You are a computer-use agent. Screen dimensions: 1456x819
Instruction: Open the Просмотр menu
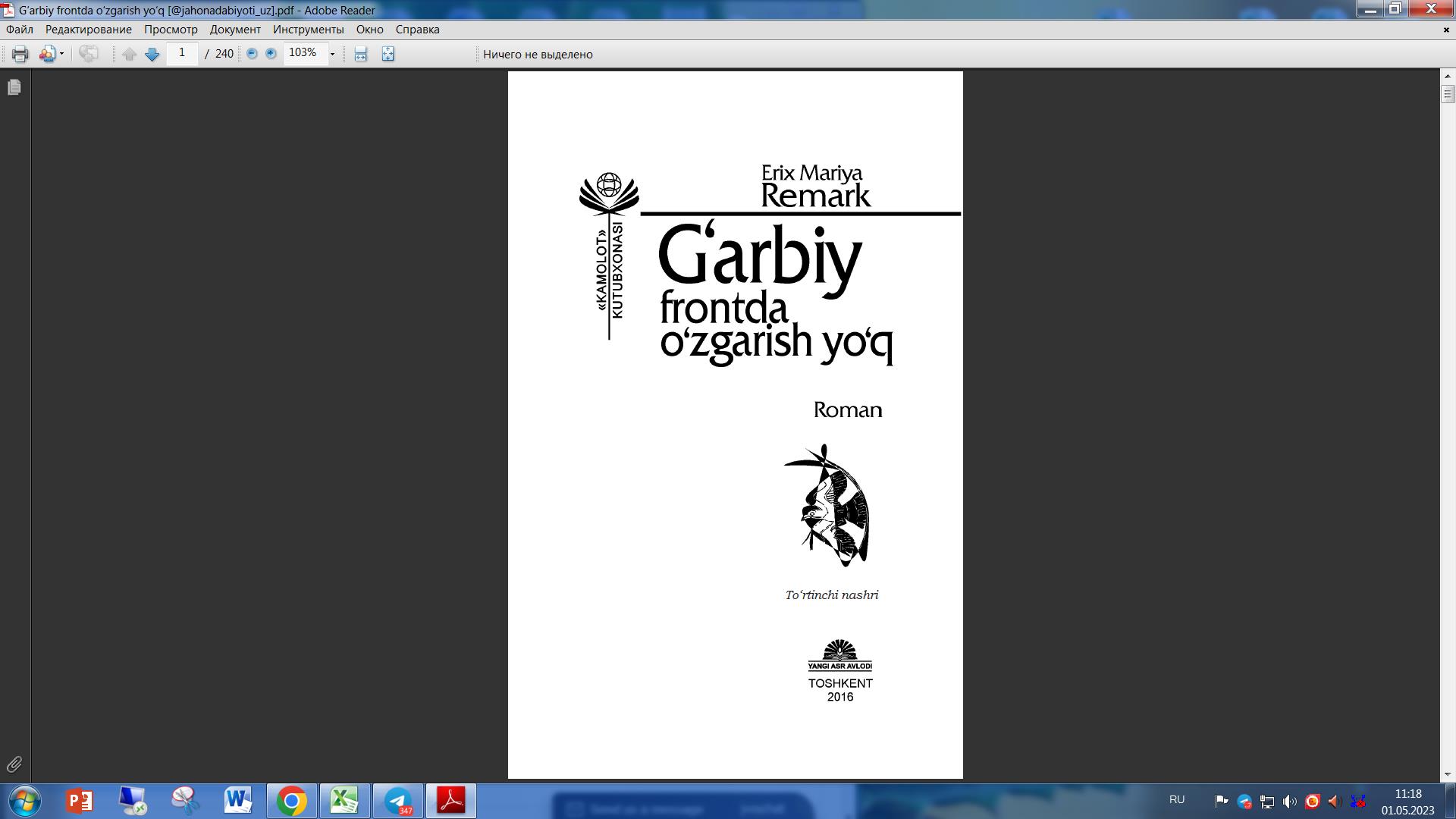[x=170, y=29]
